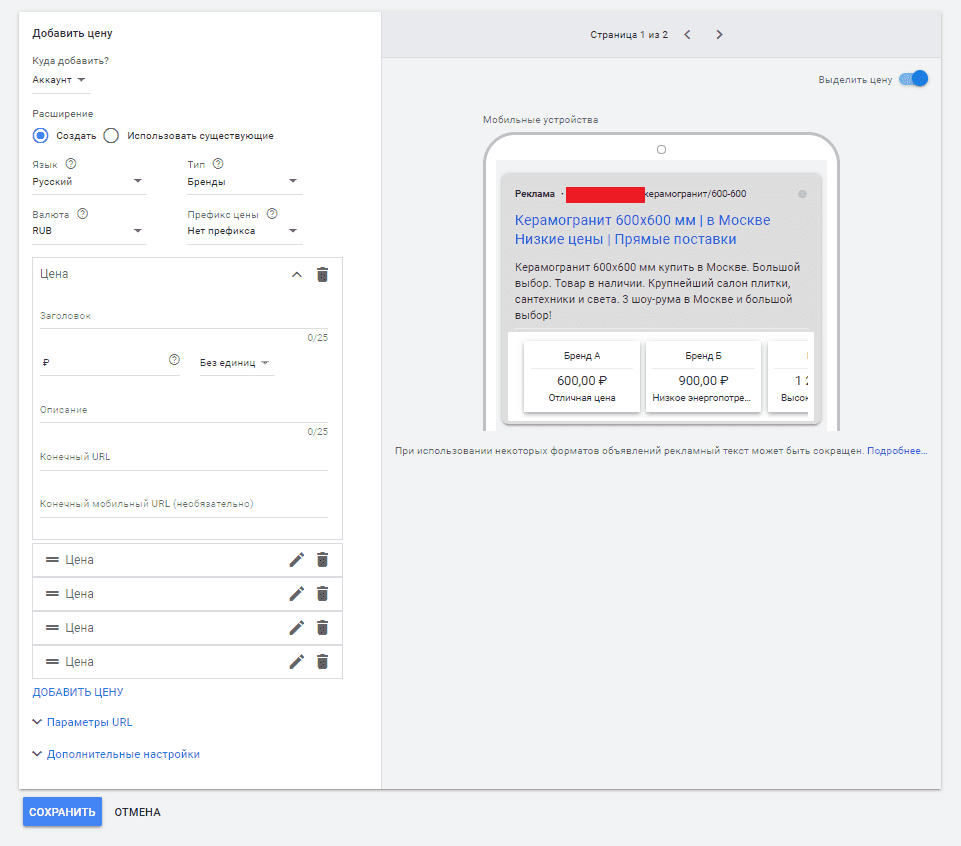Open the Бренды type dropdown

point(245,181)
